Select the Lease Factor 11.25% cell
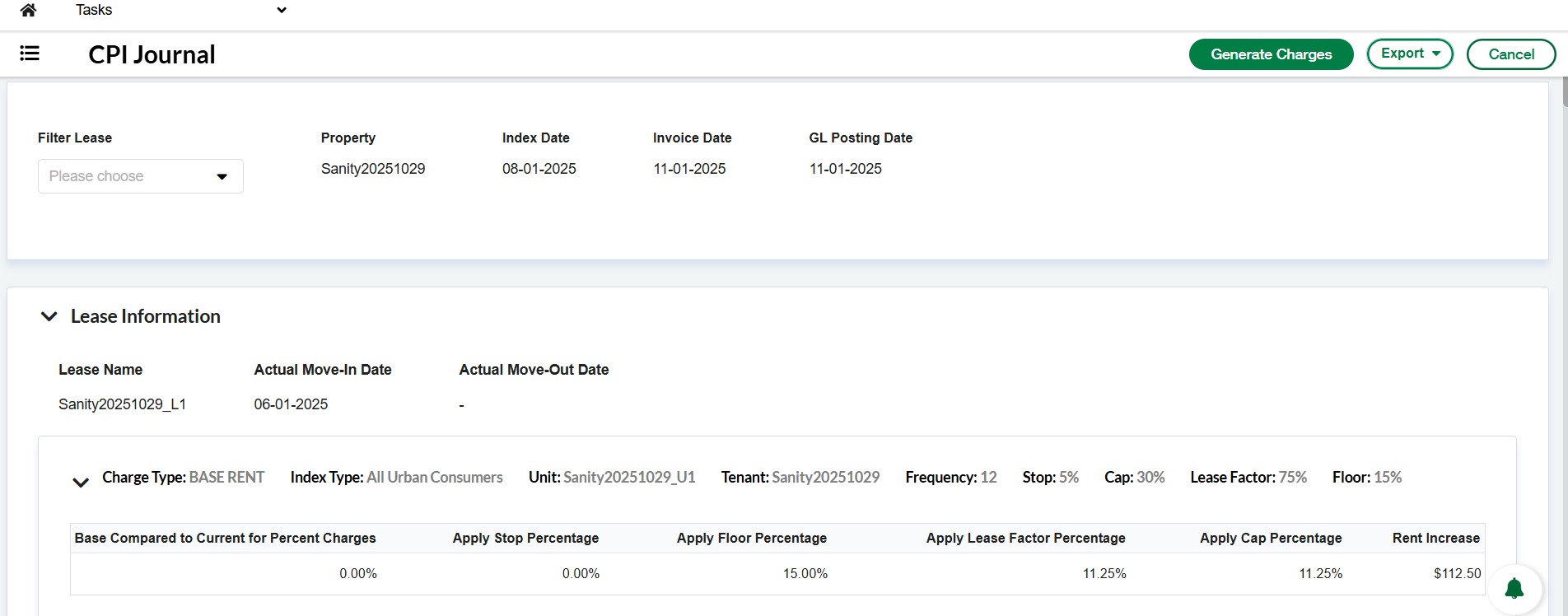1568x616 pixels. pos(1104,573)
